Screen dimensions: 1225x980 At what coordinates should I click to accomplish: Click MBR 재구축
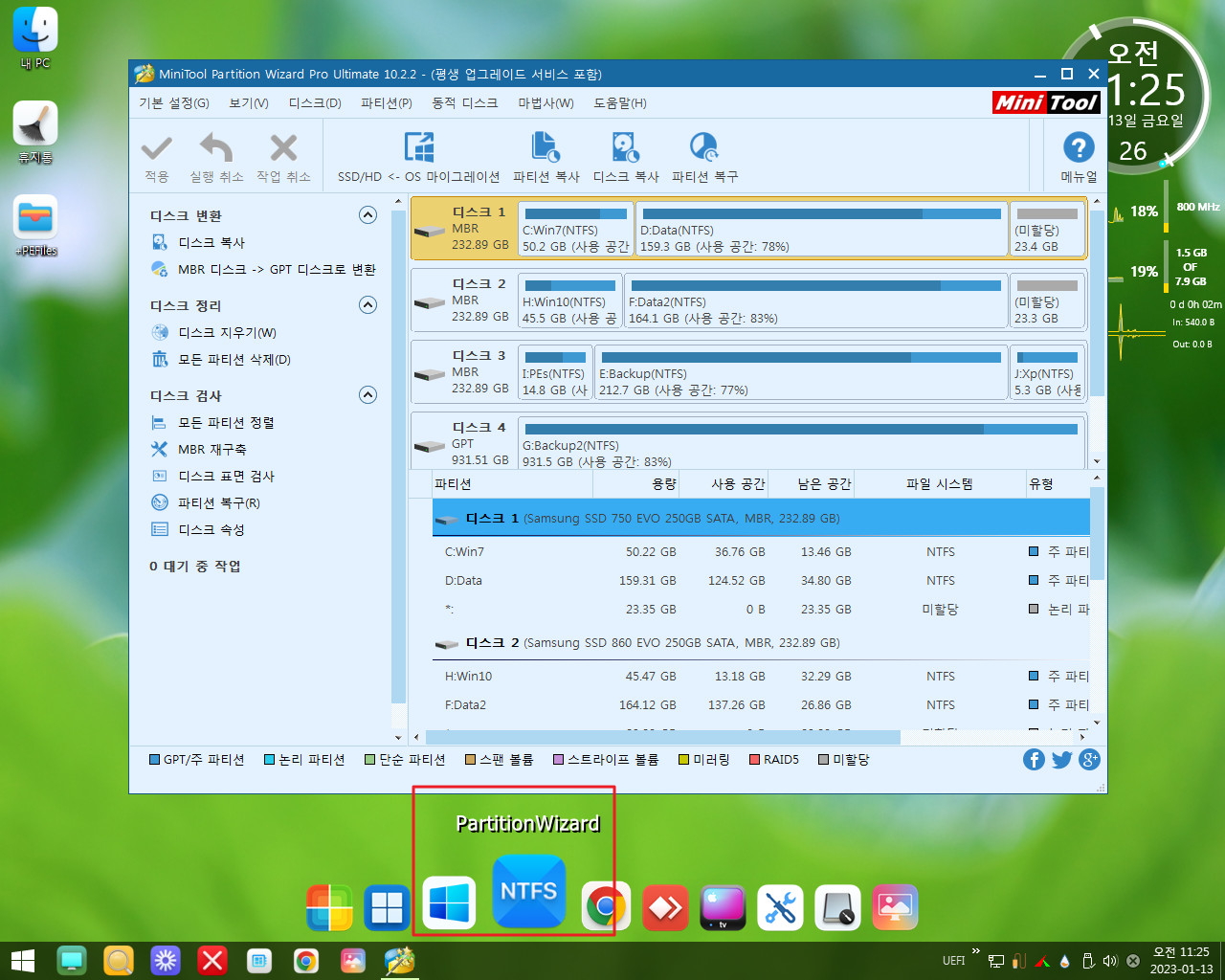212,449
